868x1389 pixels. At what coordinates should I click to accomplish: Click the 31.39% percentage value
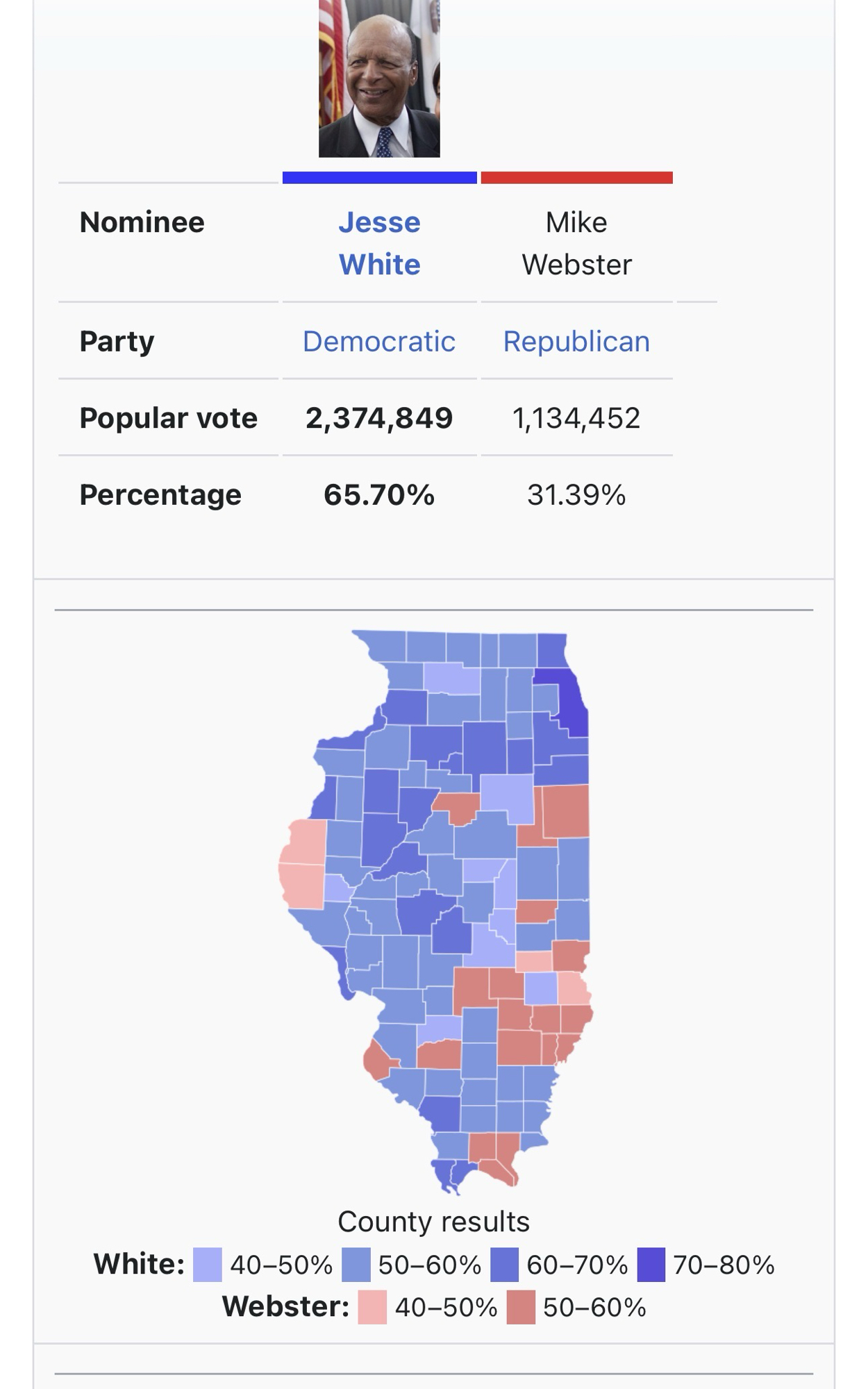576,495
